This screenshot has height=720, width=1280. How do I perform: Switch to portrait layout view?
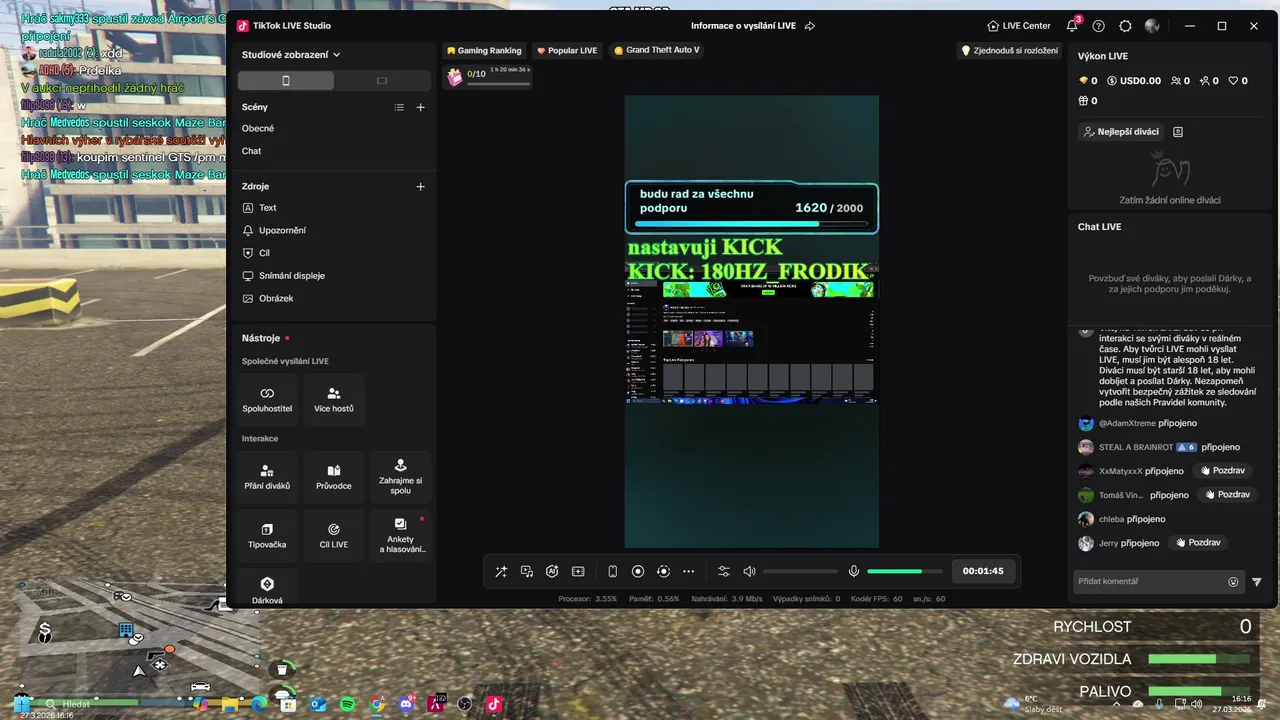[x=286, y=80]
